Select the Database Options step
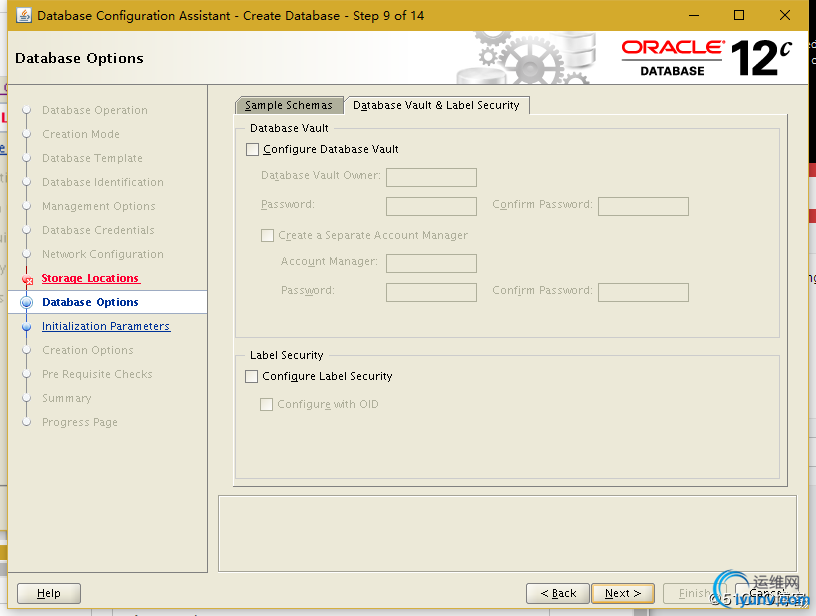Image resolution: width=816 pixels, height=616 pixels. click(90, 302)
